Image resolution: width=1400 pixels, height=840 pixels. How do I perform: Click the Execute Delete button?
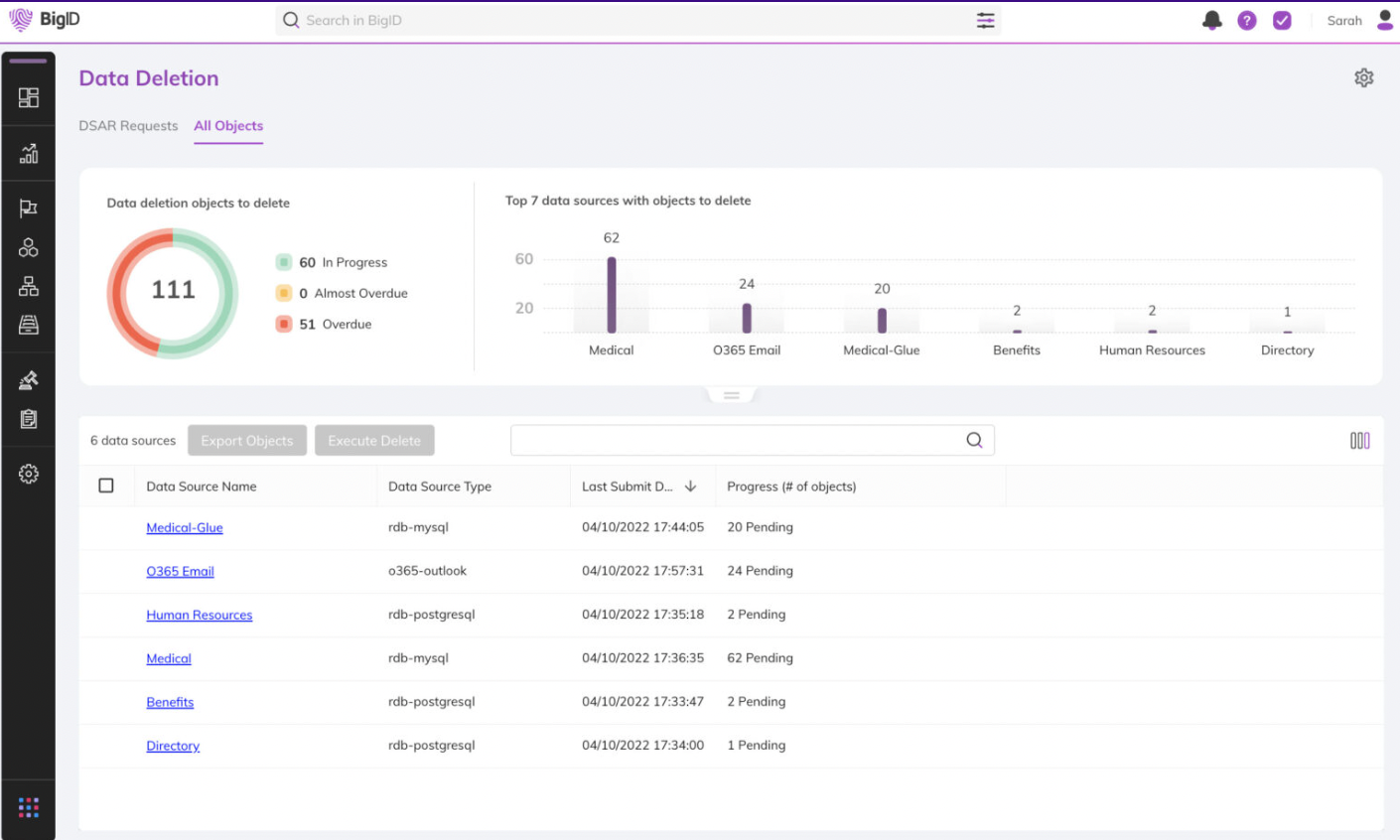pyautogui.click(x=374, y=441)
